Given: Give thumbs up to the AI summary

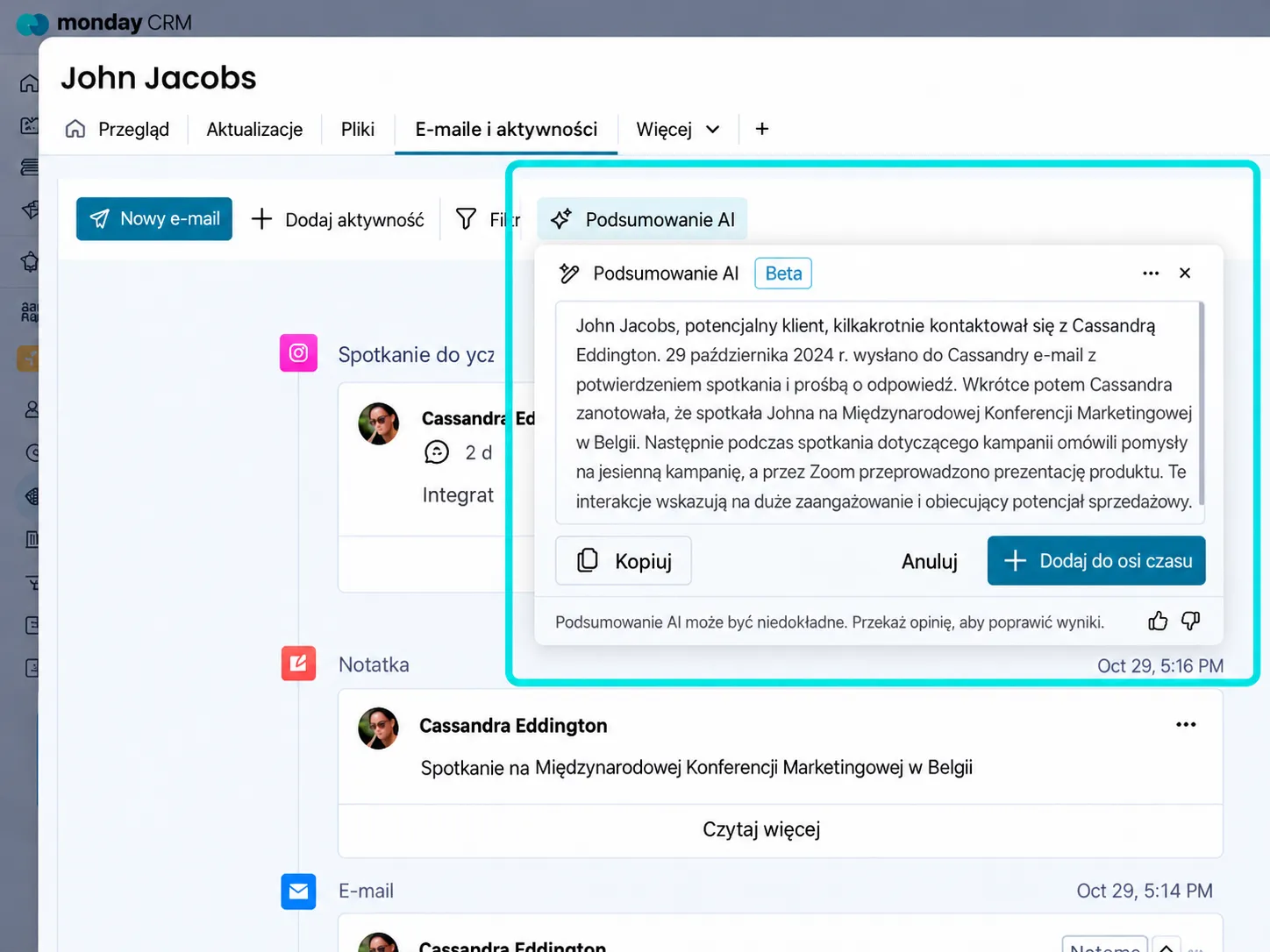Looking at the screenshot, I should 1158,622.
